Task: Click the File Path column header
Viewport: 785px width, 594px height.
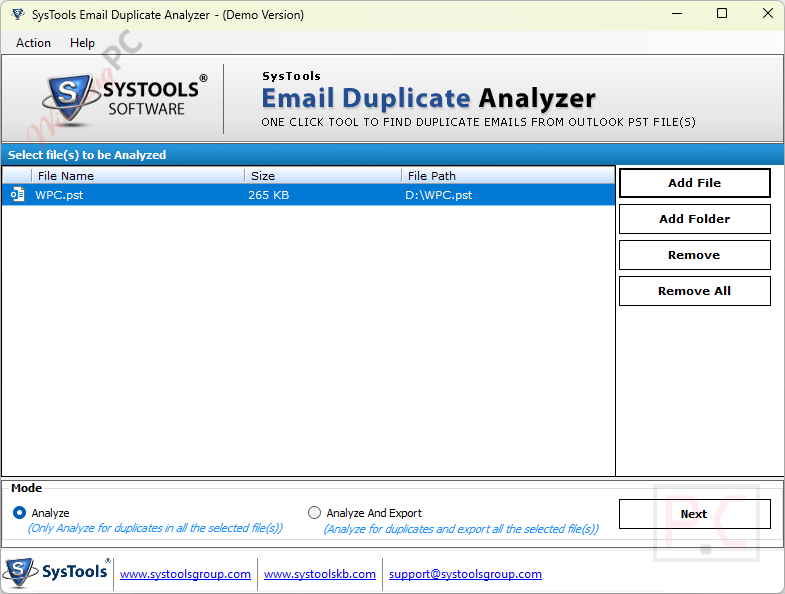Action: point(508,176)
